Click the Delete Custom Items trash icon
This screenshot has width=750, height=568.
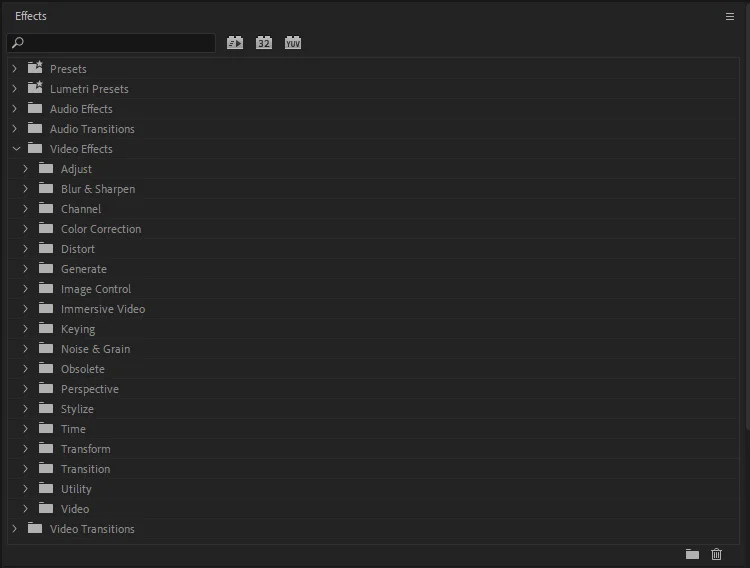(x=716, y=554)
